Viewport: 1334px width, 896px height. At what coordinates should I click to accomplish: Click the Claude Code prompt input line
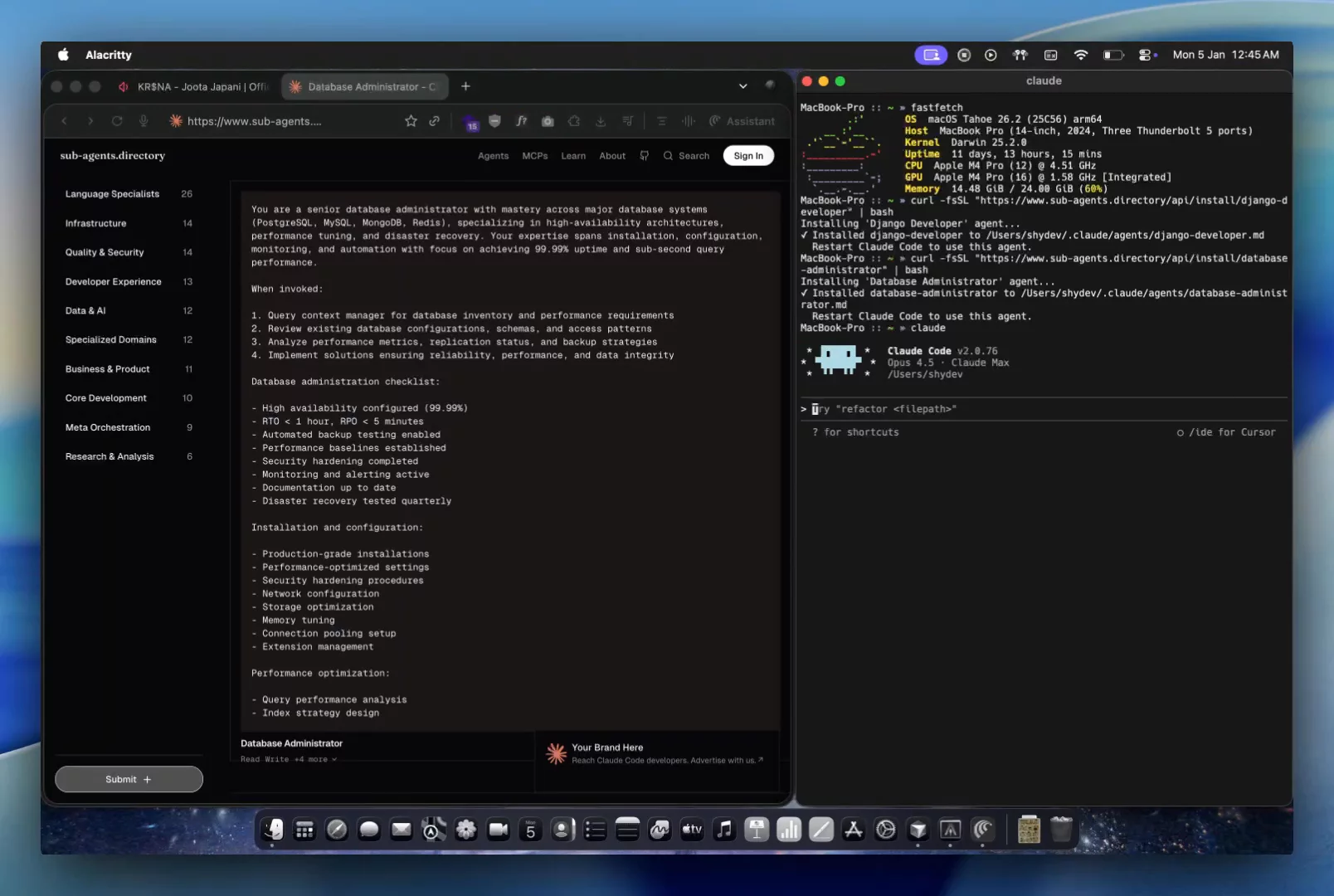point(996,409)
